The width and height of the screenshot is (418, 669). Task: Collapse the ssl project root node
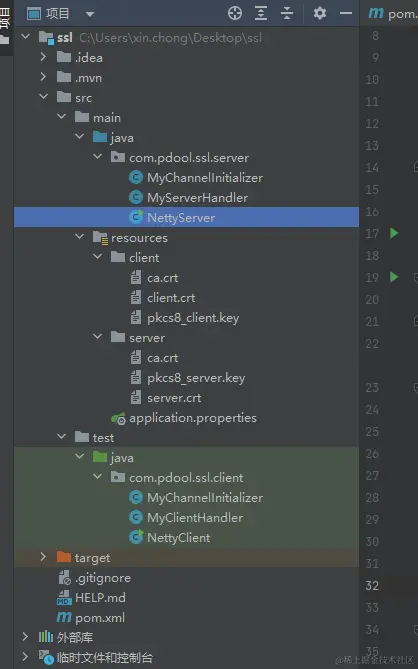(26, 37)
